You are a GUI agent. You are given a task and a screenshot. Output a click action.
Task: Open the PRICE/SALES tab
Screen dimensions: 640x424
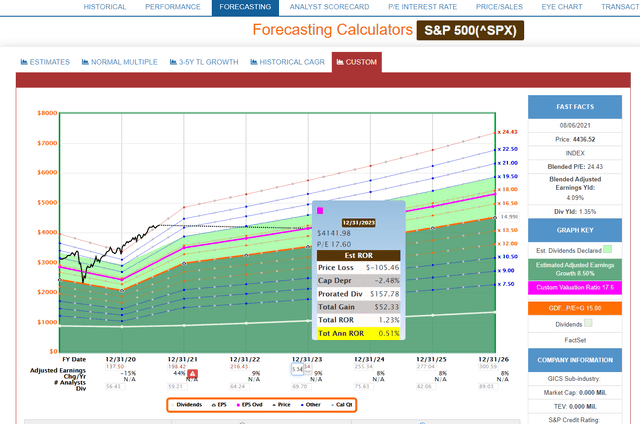click(499, 7)
